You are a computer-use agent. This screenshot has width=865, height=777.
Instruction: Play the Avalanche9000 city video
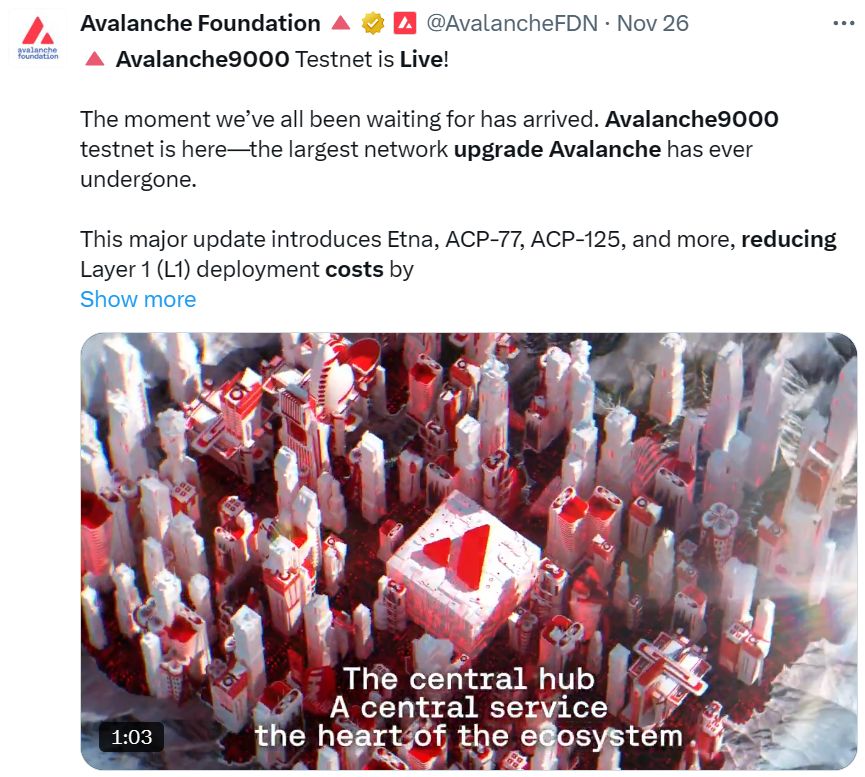click(x=469, y=551)
